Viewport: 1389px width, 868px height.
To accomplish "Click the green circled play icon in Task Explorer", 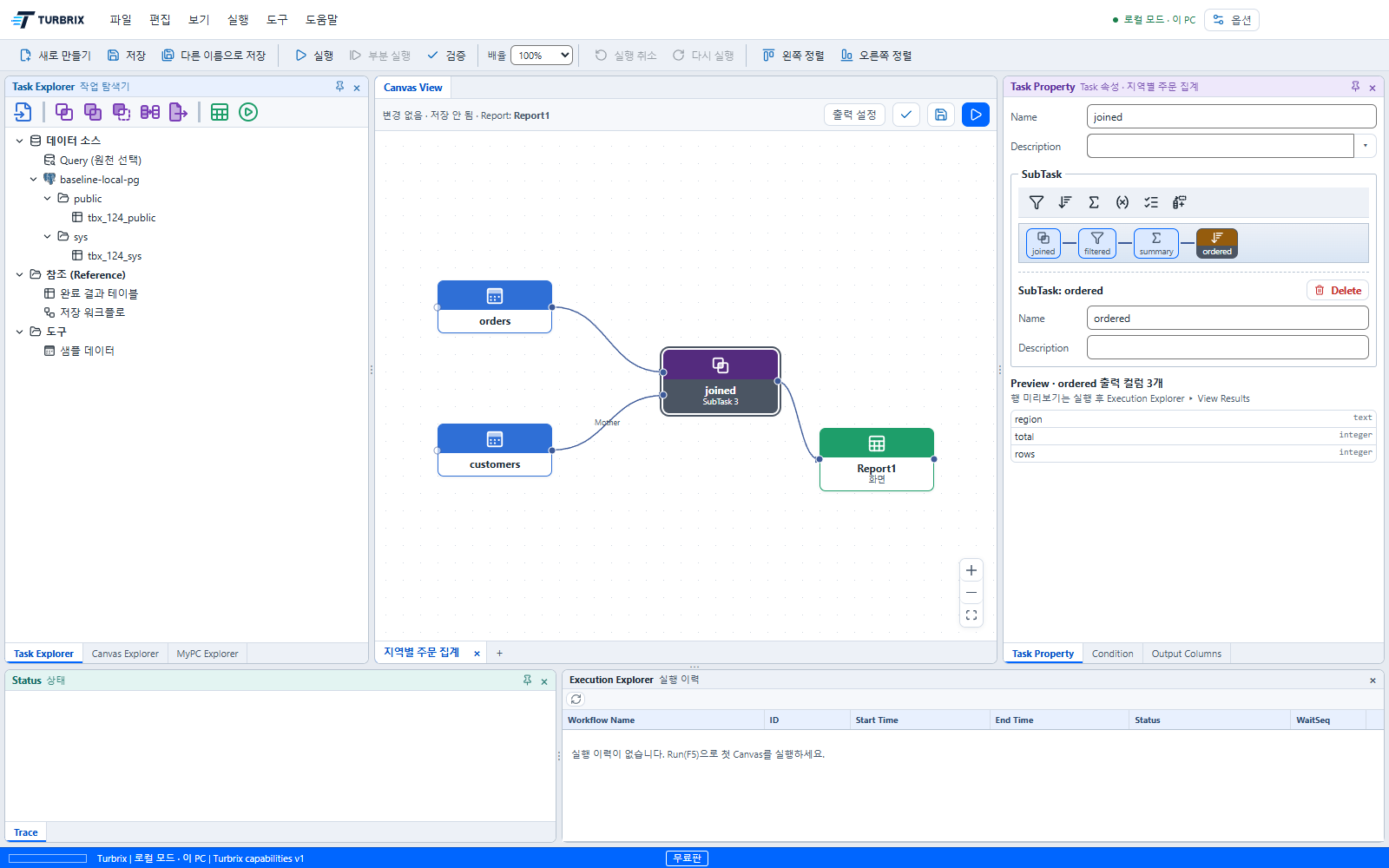I will point(248,112).
